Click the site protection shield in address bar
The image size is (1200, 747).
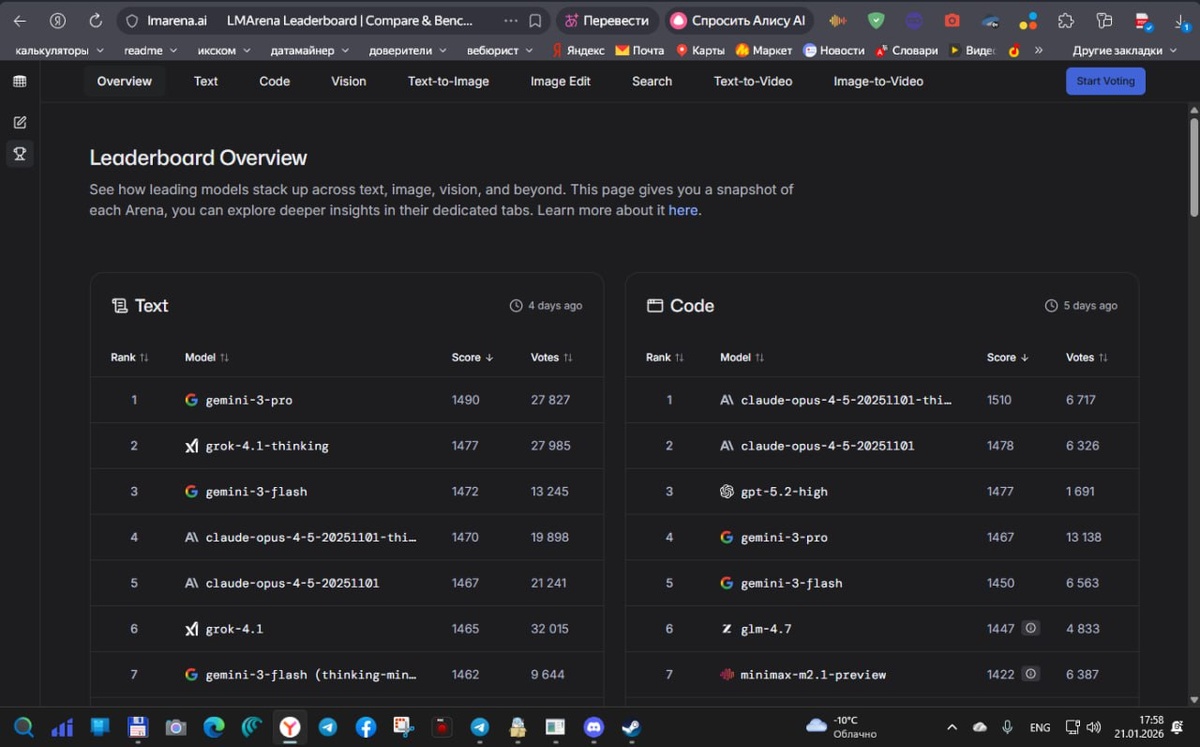click(x=131, y=20)
